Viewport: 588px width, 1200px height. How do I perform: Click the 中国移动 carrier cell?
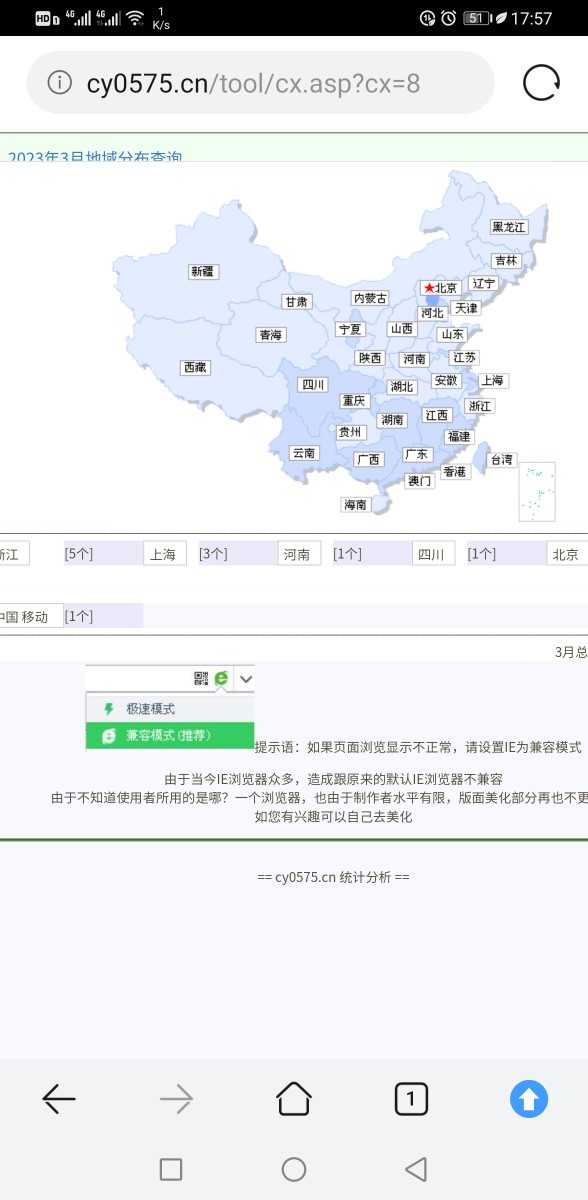pos(31,616)
